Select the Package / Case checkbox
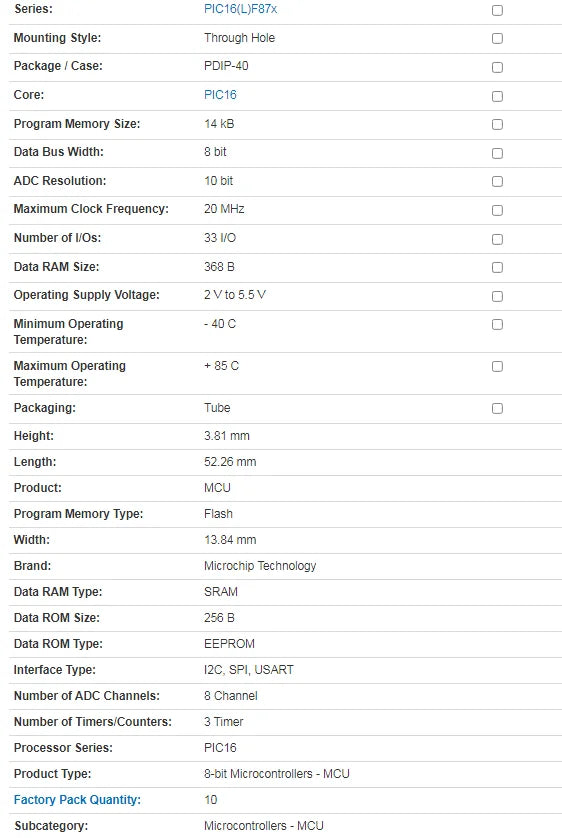562x838 pixels. tap(497, 67)
